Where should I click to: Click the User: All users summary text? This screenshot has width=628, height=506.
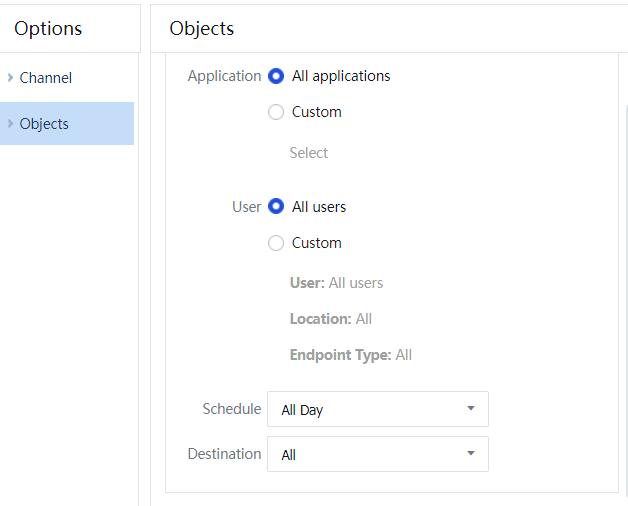click(x=336, y=283)
